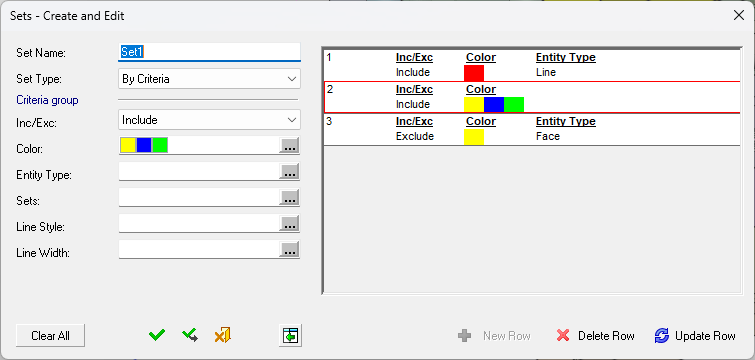755x360 pixels.
Task: Click the Set Name input field
Action: [209, 52]
